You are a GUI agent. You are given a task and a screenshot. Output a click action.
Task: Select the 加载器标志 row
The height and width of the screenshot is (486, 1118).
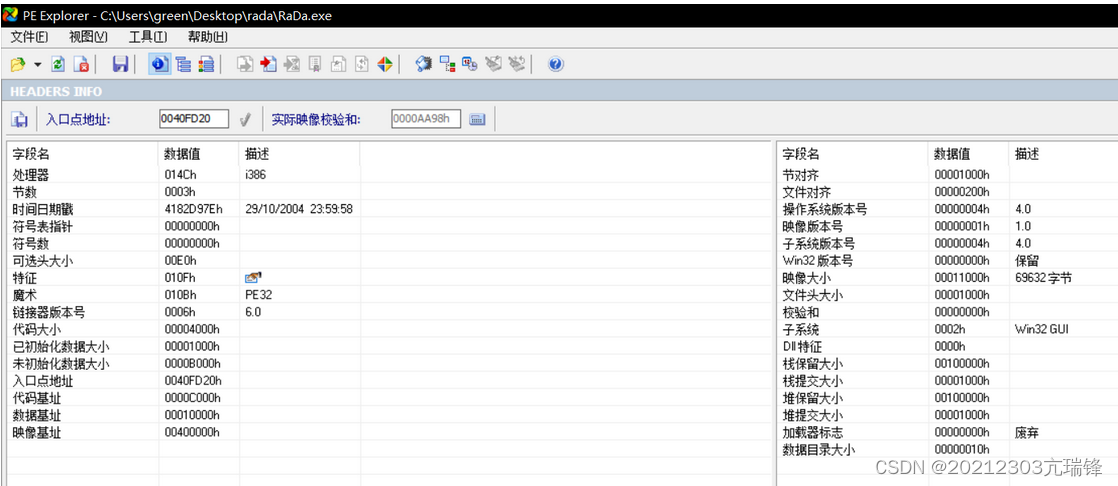click(x=947, y=433)
